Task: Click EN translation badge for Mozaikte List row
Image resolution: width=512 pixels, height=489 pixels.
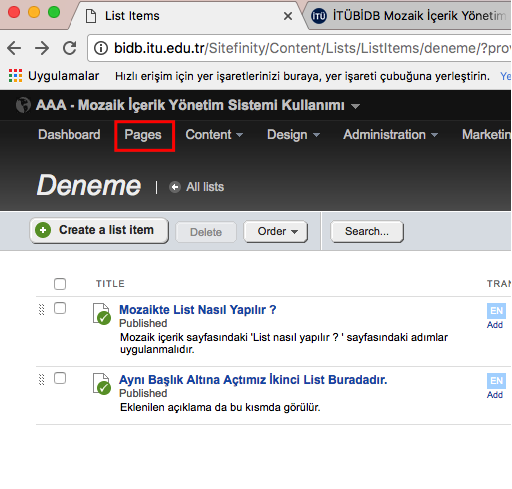Action: (496, 311)
